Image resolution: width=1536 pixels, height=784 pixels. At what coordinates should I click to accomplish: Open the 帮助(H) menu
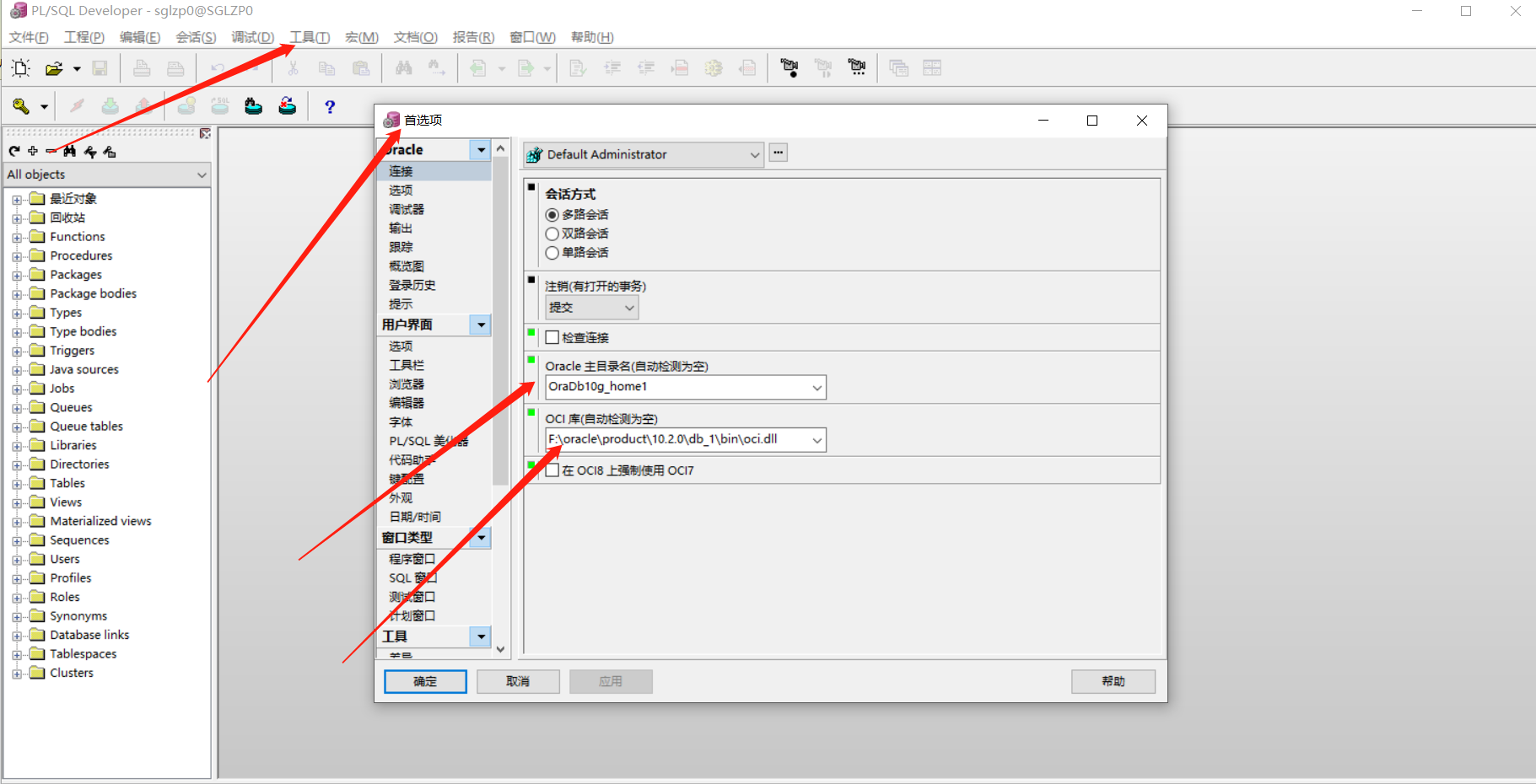592,37
